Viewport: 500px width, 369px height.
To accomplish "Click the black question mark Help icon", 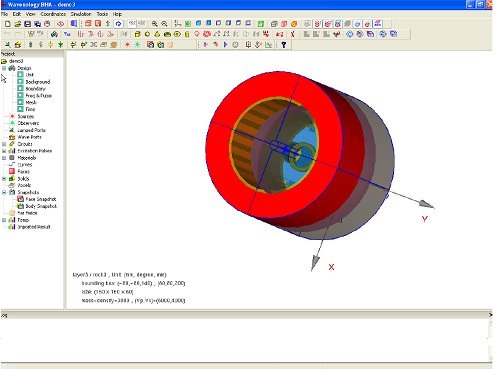I will (284, 45).
